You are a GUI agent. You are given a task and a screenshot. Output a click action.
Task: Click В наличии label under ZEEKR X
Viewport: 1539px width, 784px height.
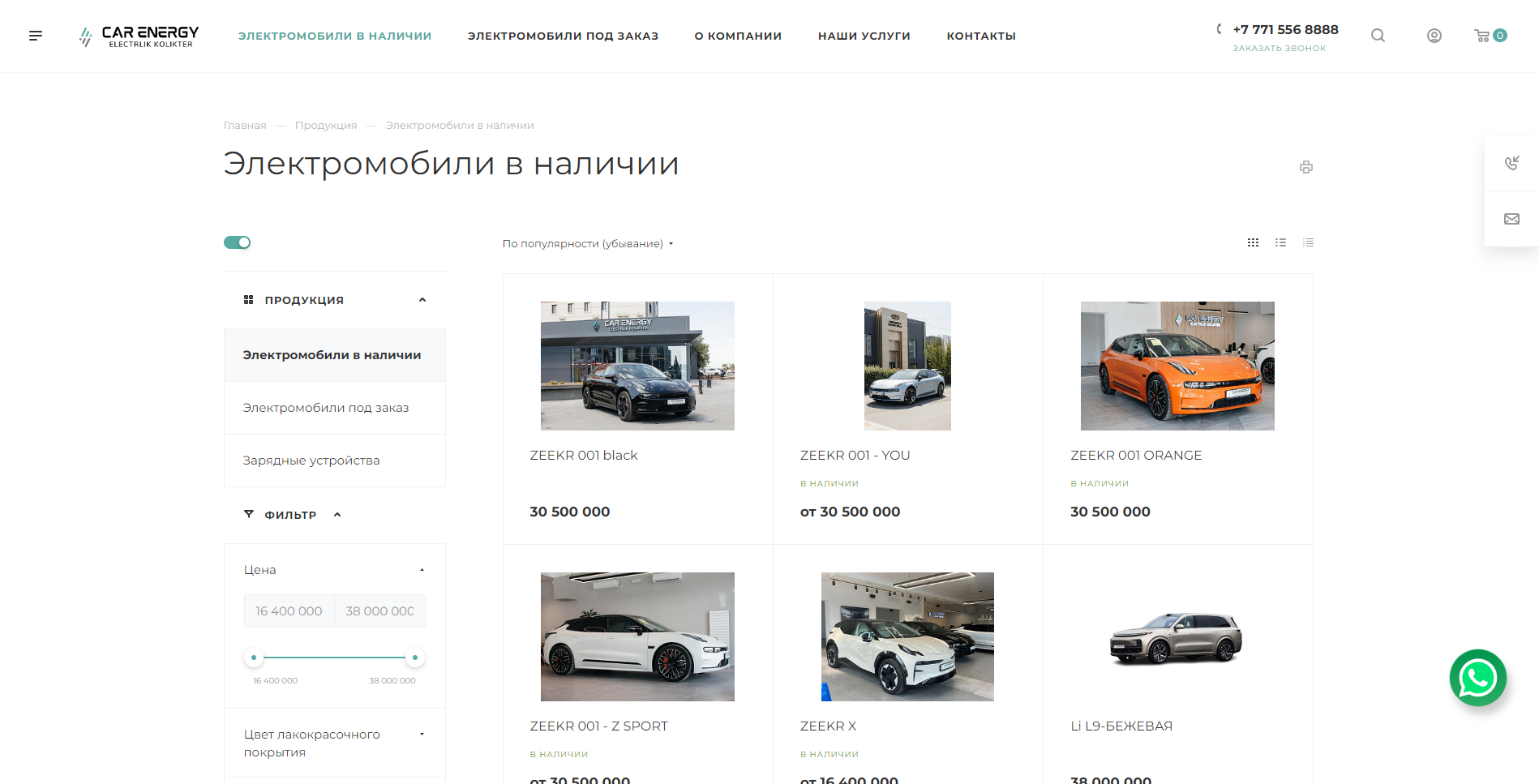tap(829, 754)
